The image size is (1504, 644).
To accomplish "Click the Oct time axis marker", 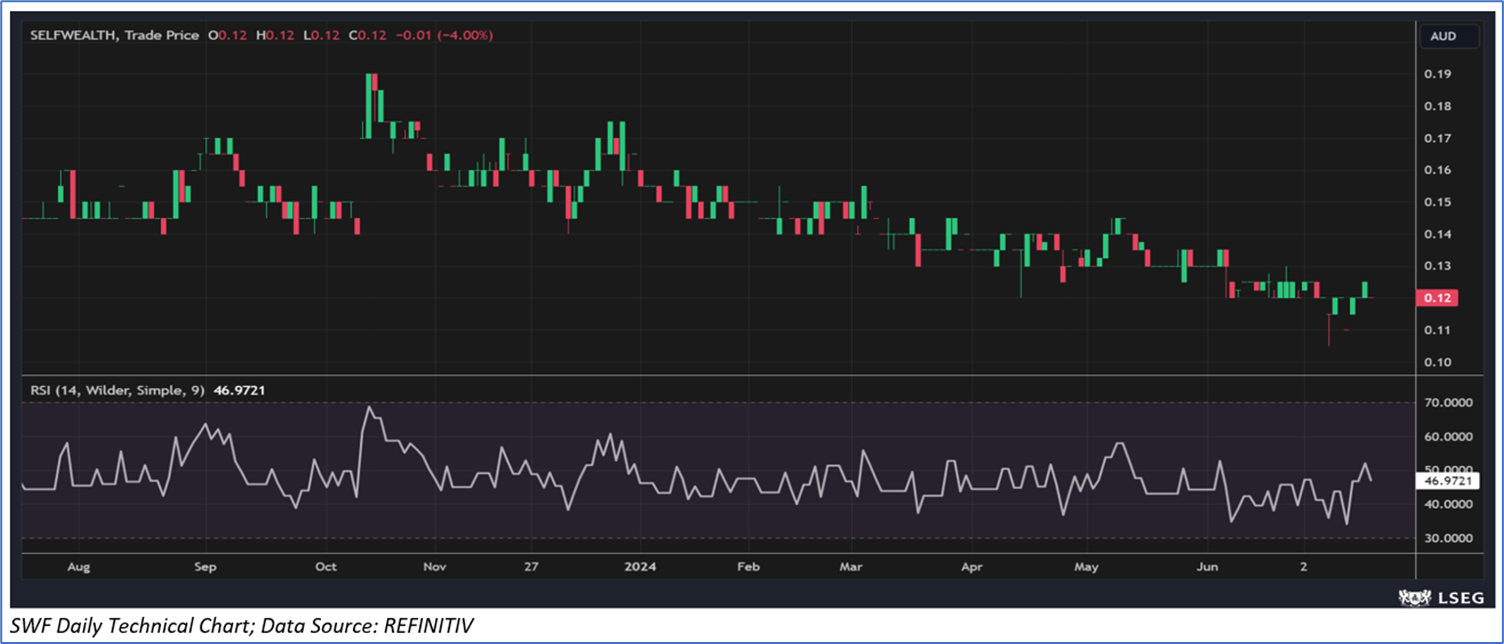I will click(325, 567).
